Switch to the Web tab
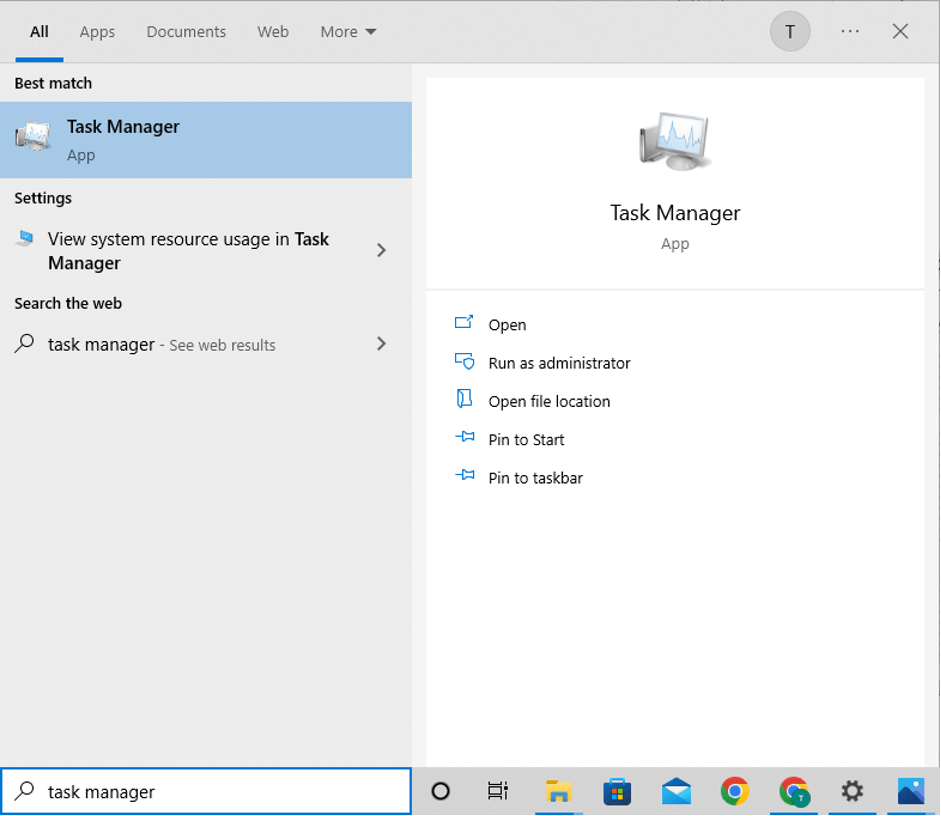 [273, 31]
